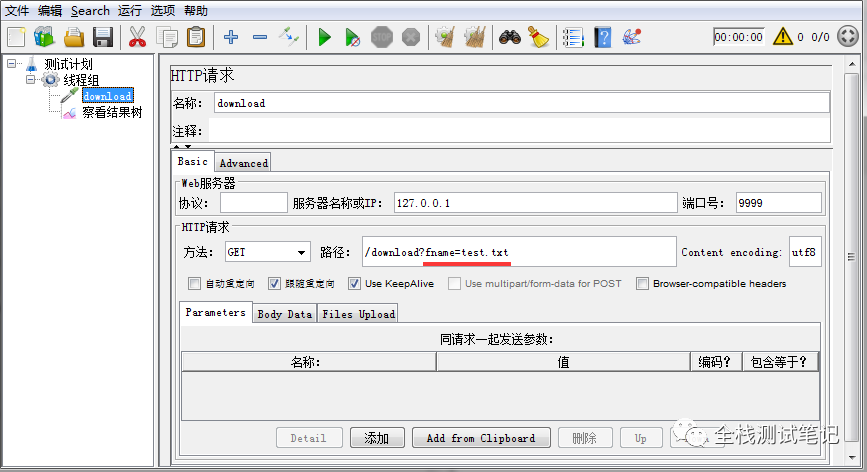Switch to the Files Upload tab

[x=358, y=314]
